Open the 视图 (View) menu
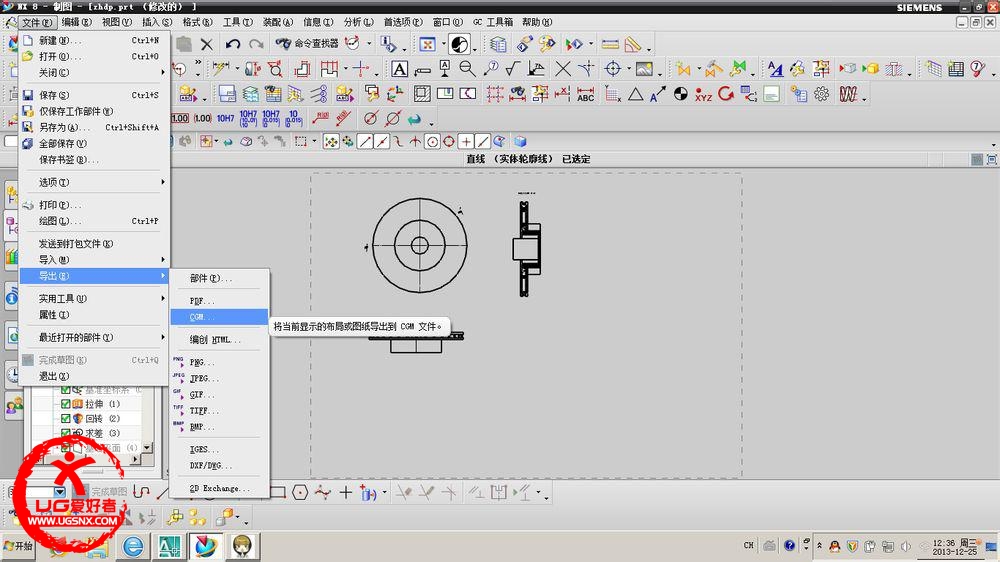The width and height of the screenshot is (1000, 562). pyautogui.click(x=117, y=22)
